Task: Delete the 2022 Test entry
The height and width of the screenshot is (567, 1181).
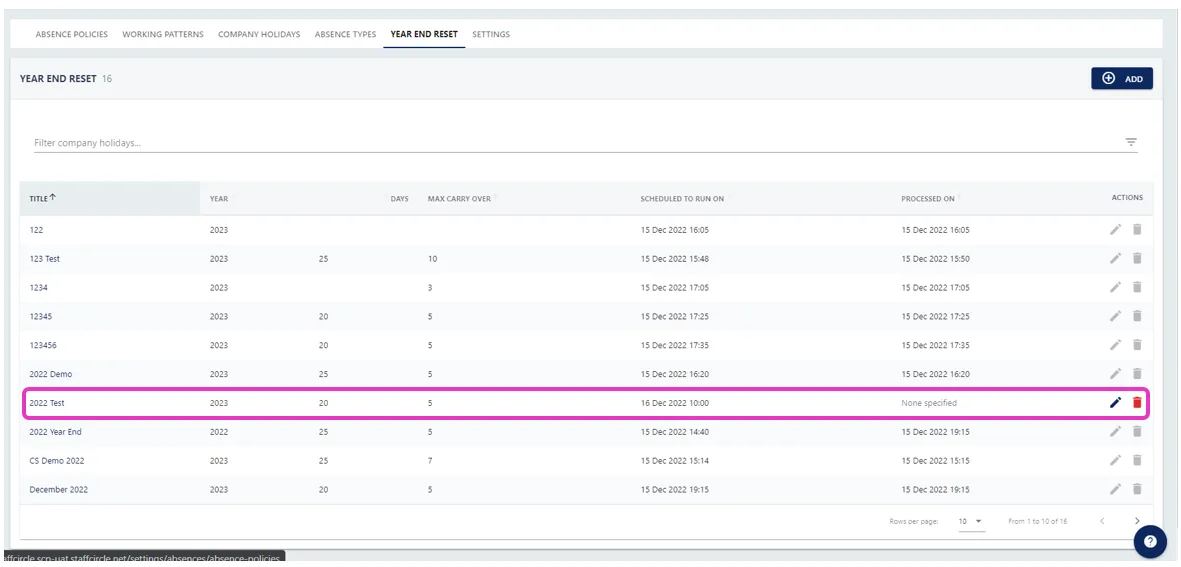Action: [1137, 403]
